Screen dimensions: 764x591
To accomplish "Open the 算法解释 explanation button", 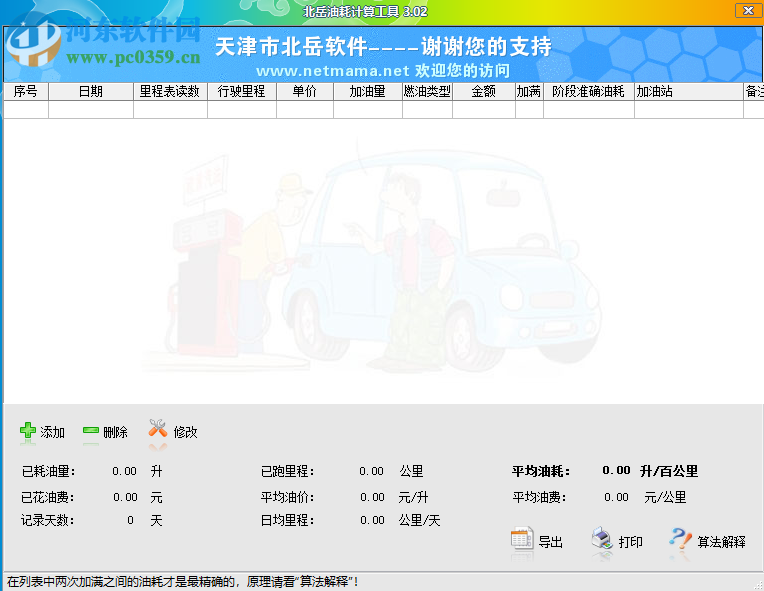I will 722,542.
